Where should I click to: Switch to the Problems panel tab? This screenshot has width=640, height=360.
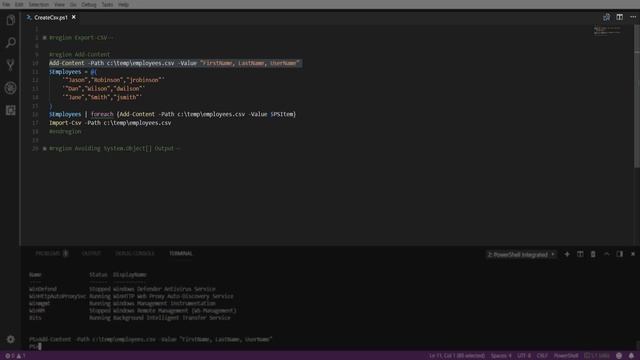tap(51, 253)
